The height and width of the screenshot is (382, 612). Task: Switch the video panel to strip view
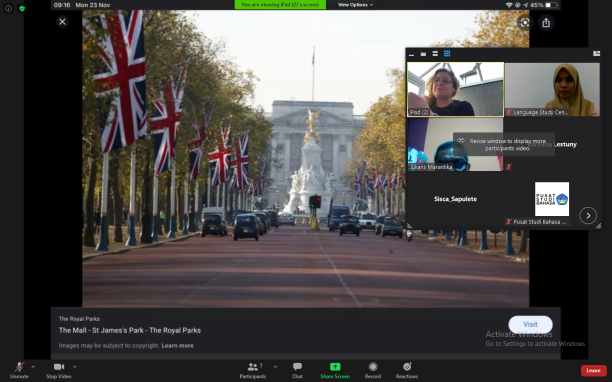click(x=435, y=53)
